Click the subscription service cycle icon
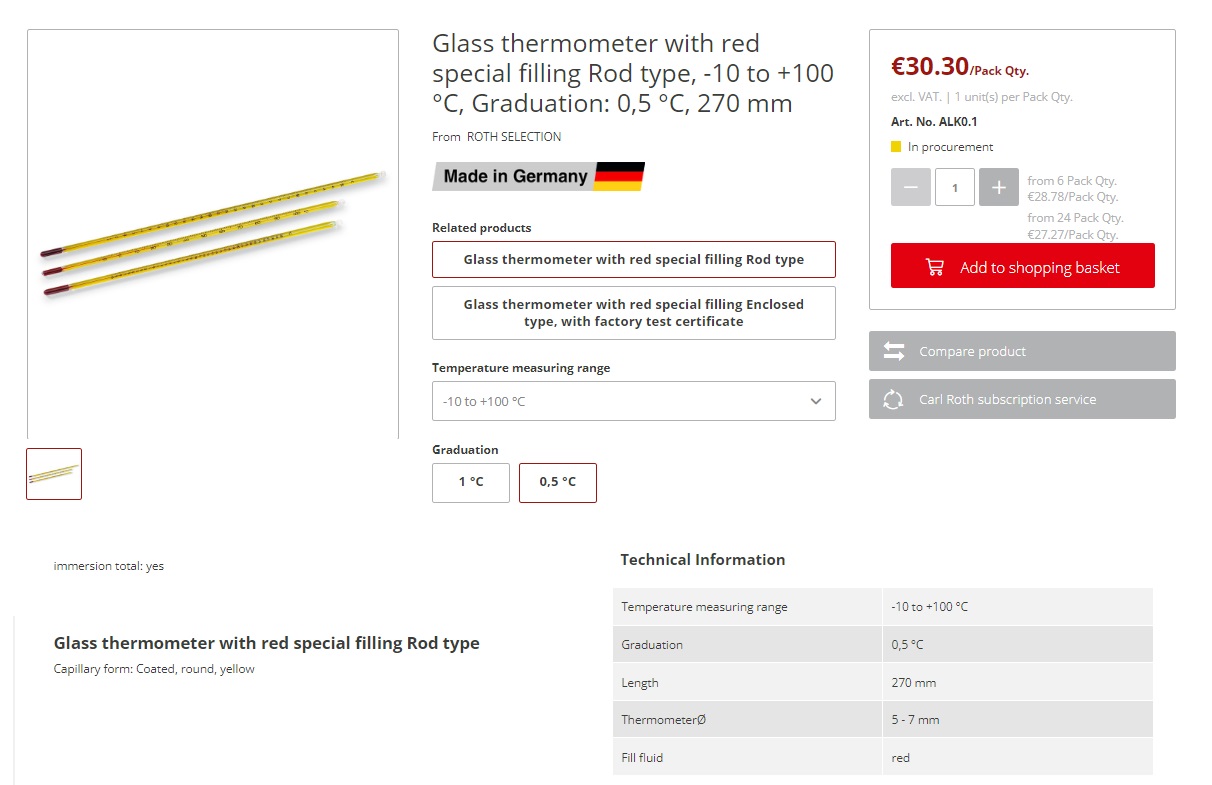1212x785 pixels. coord(894,399)
